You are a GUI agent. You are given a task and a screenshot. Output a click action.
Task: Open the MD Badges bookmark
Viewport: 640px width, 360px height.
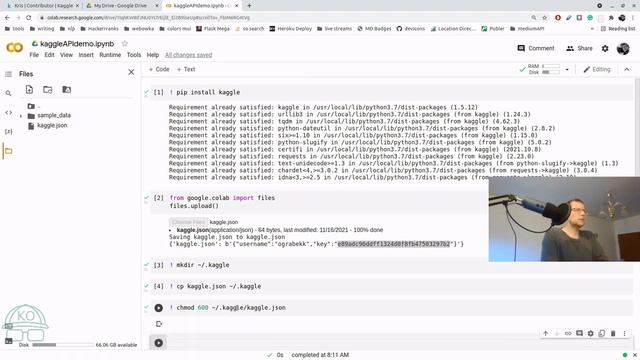[x=374, y=29]
